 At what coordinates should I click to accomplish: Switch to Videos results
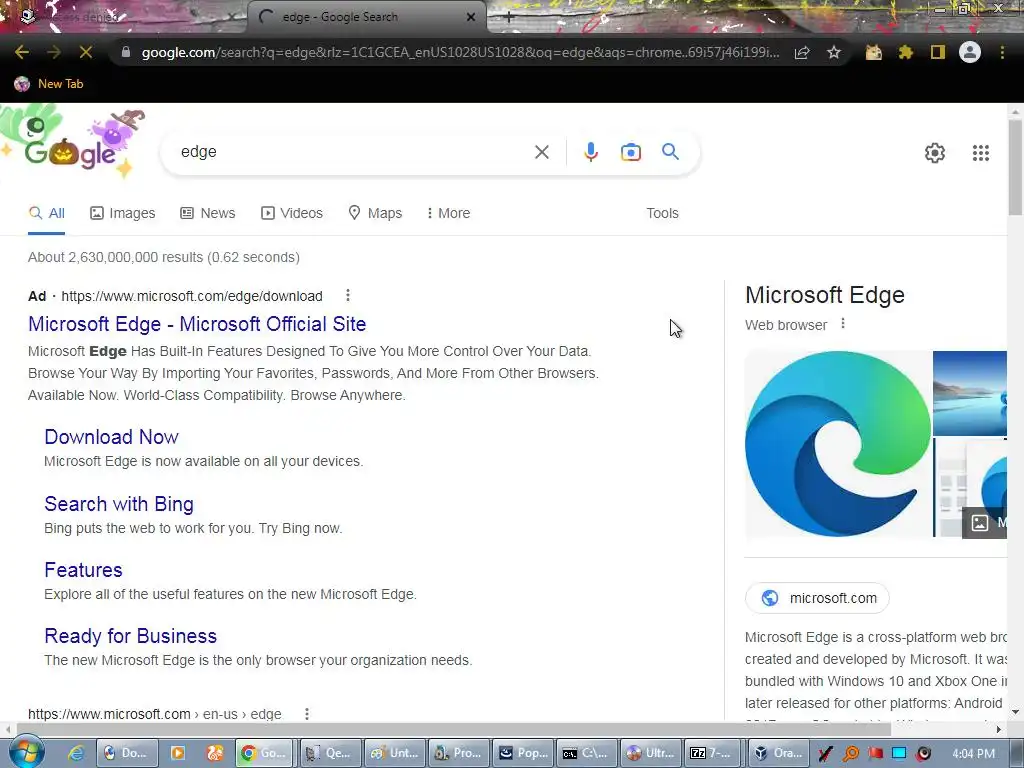(x=292, y=214)
